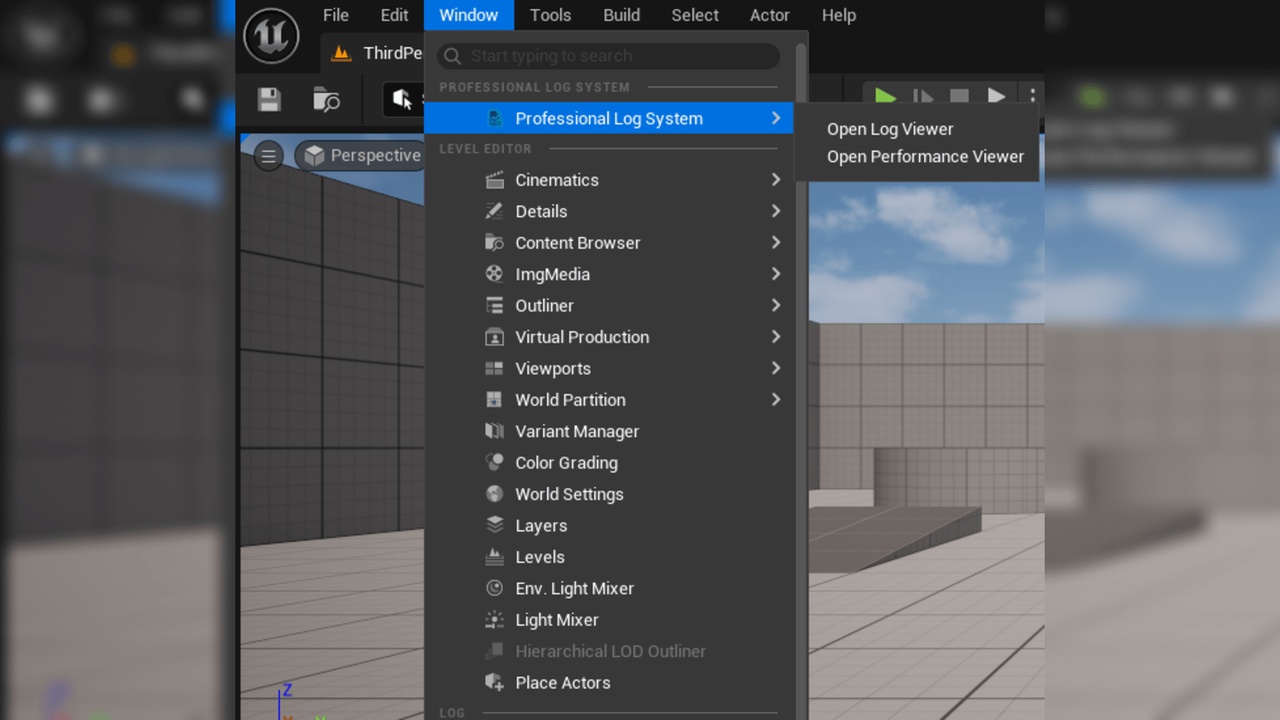
Task: Click the Variant Manager icon
Action: click(494, 431)
